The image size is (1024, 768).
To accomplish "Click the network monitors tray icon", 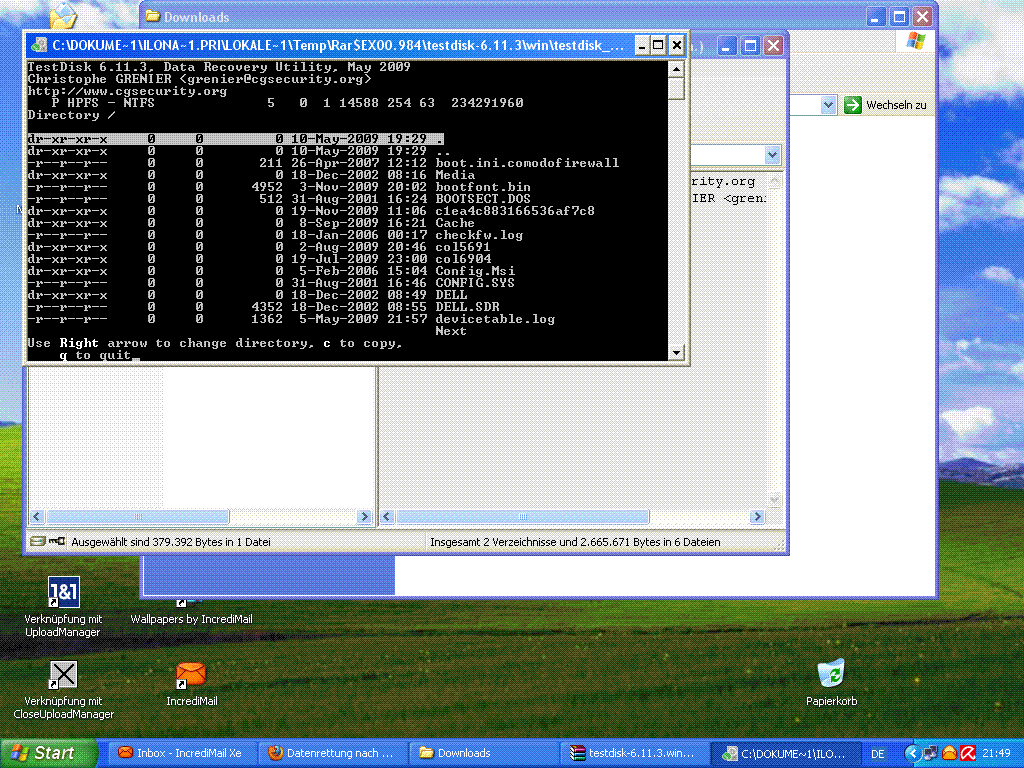I will [931, 753].
